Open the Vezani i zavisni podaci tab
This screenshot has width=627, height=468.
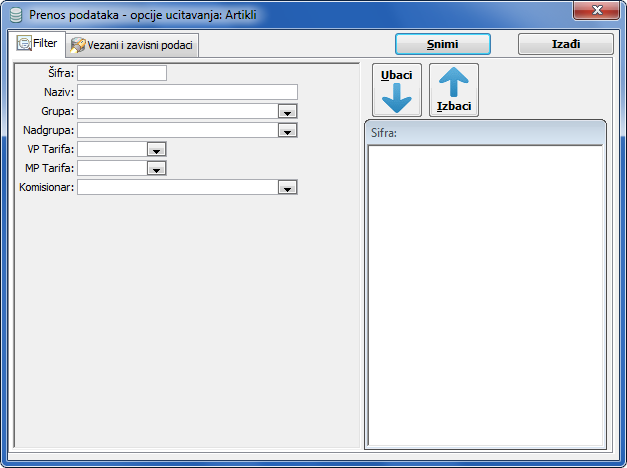click(x=133, y=46)
